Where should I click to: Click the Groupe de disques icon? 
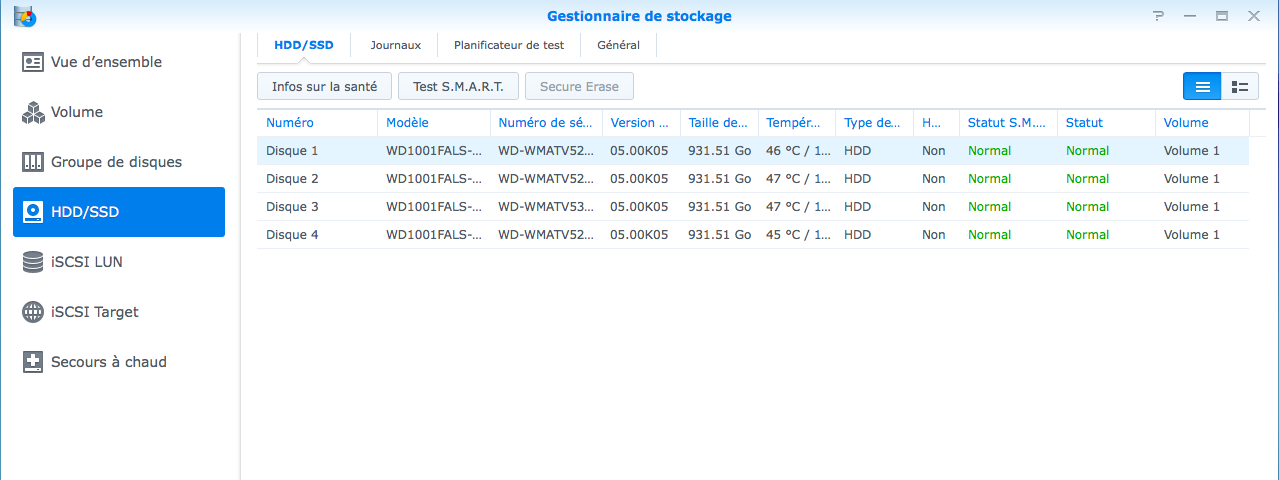pos(33,162)
